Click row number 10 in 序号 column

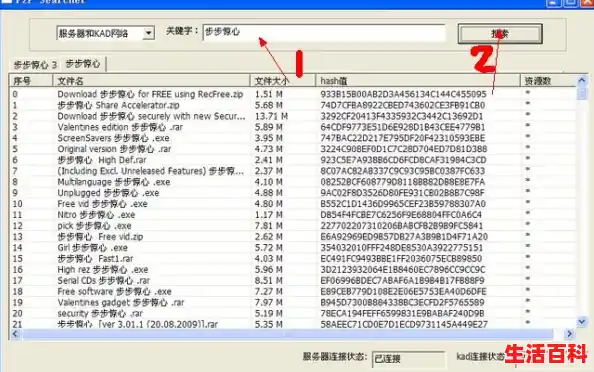(17, 204)
